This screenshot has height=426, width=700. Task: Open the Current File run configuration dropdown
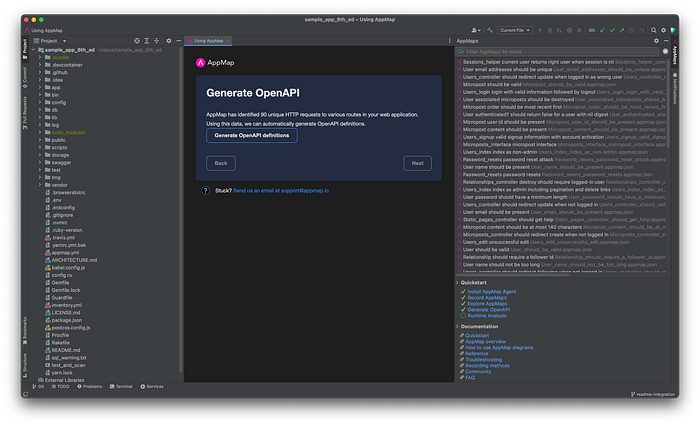515,30
